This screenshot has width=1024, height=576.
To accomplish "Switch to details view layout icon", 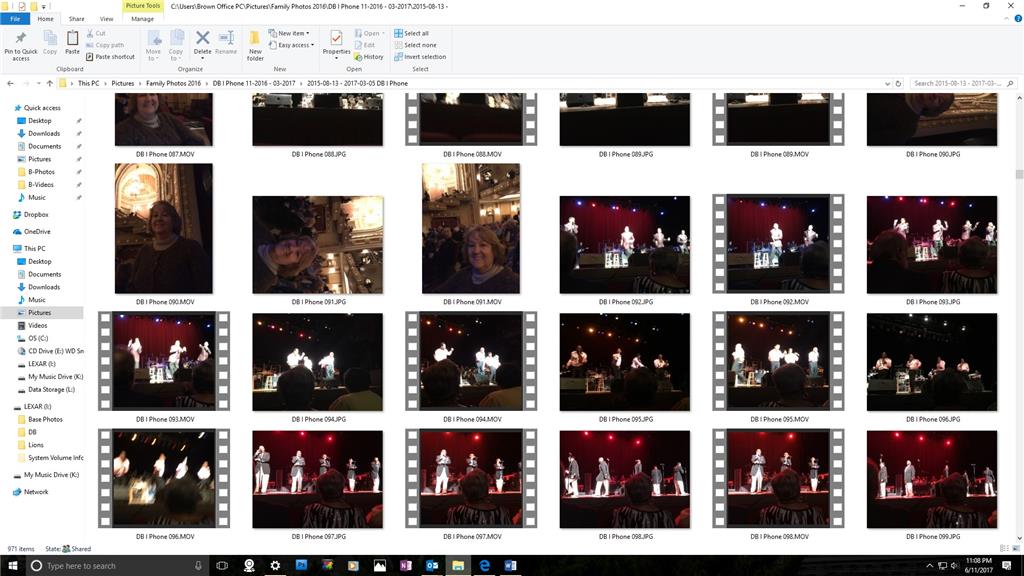I will pos(1004,549).
